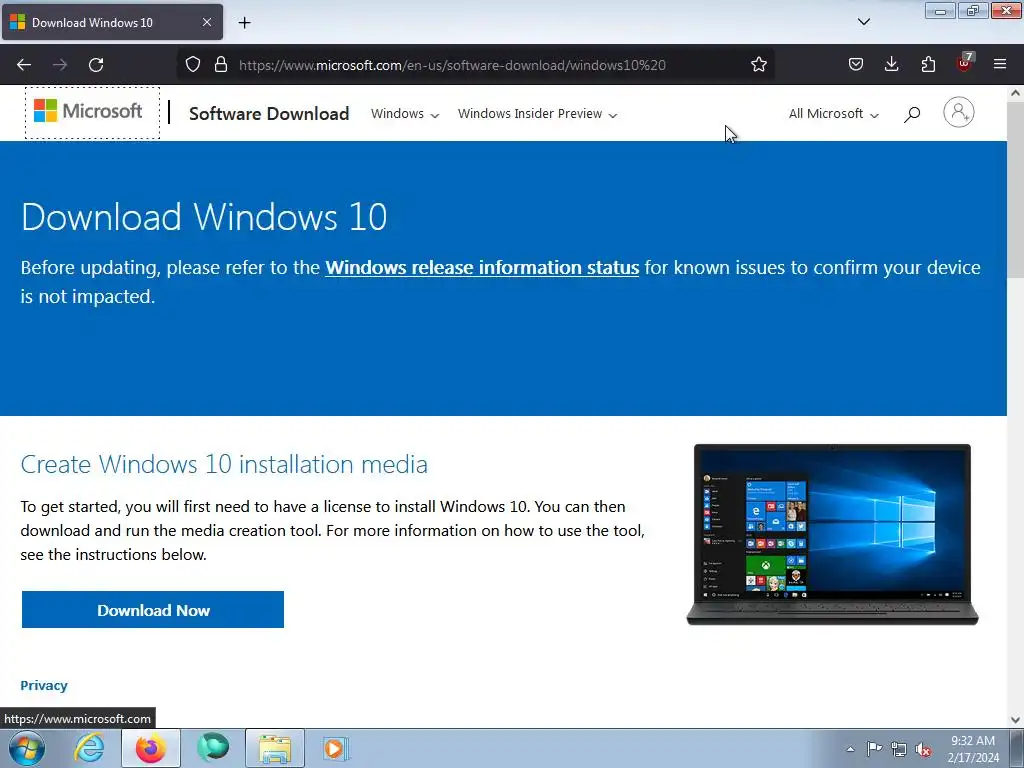Open the uBlock Origin extension icon

coord(965,63)
